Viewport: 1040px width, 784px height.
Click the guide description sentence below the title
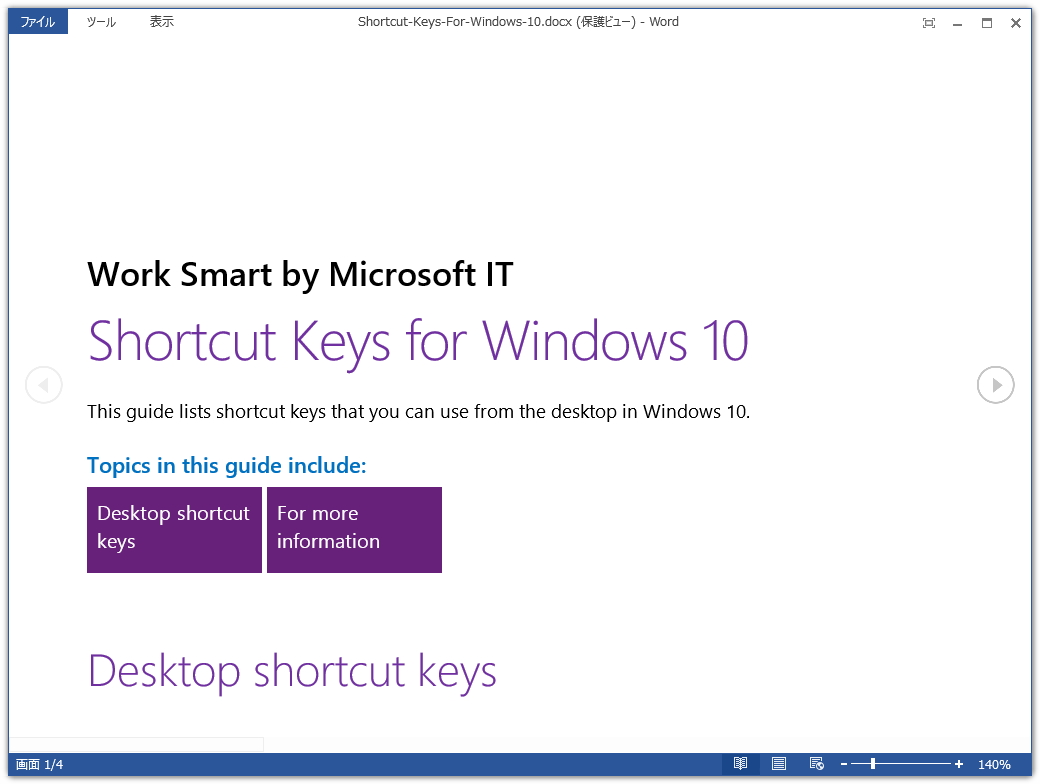coord(421,411)
